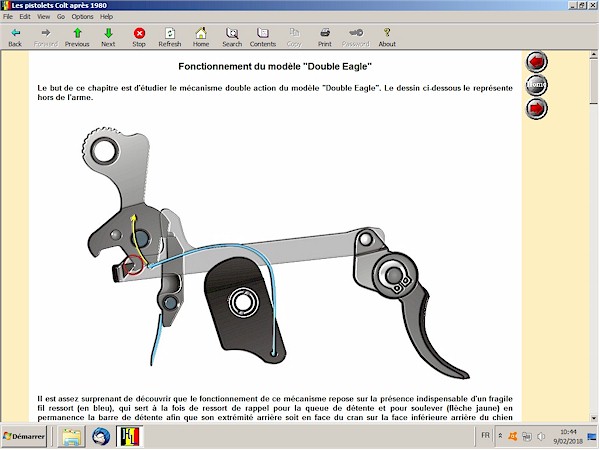The height and width of the screenshot is (450, 600).
Task: Open the Go menu
Action: click(60, 17)
